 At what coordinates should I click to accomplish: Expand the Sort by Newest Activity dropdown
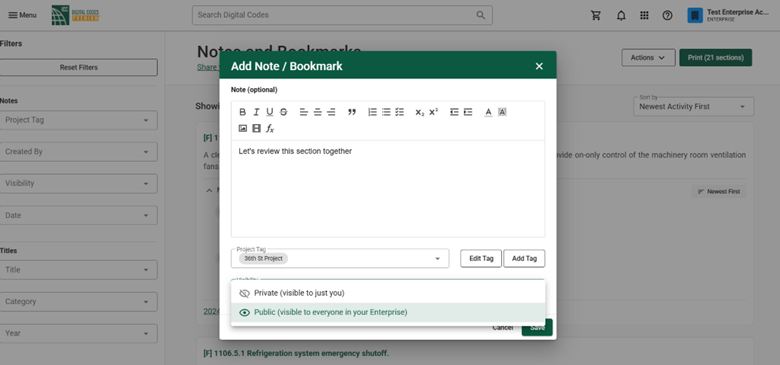tap(693, 106)
